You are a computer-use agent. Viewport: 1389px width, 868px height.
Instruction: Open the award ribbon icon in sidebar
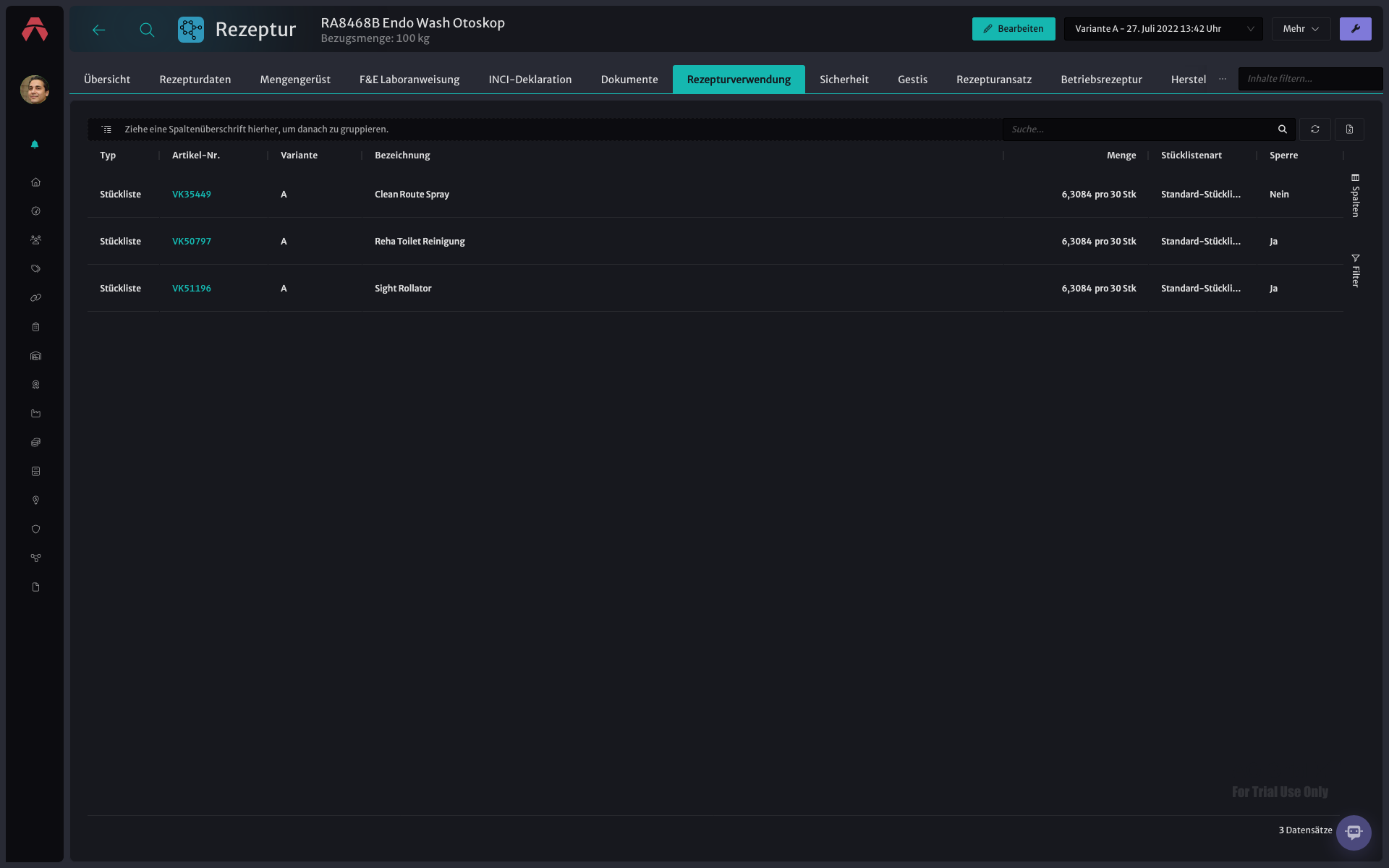[35, 385]
